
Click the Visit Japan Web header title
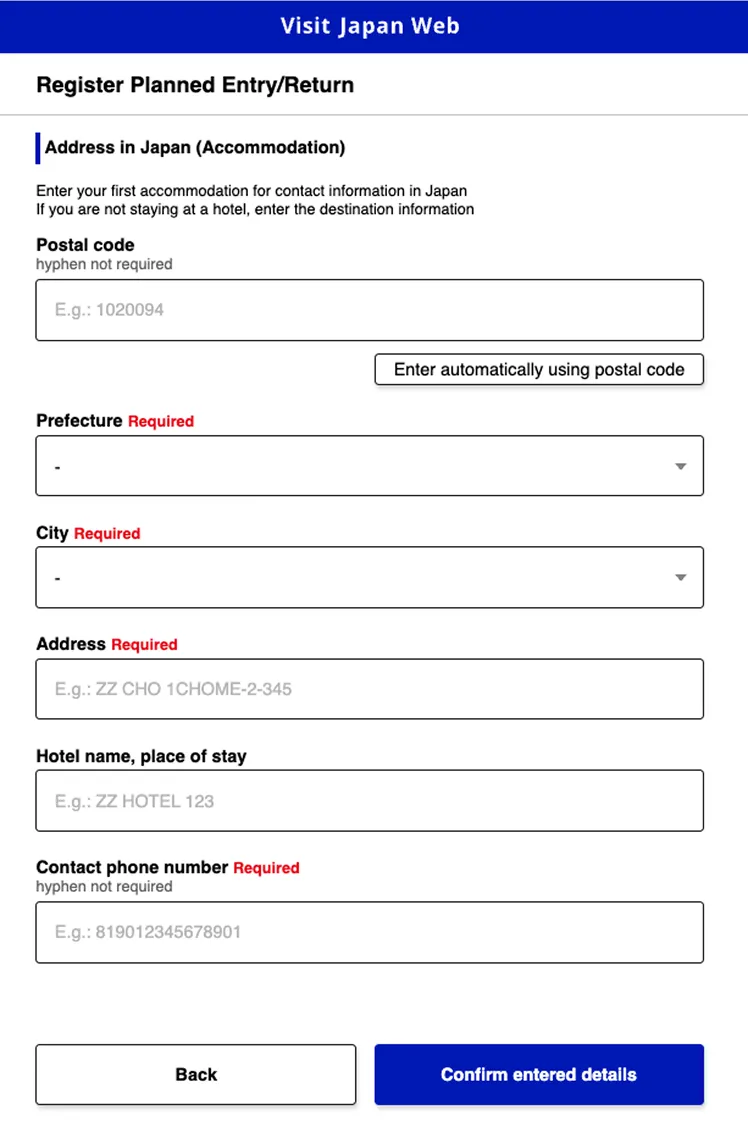point(371,26)
